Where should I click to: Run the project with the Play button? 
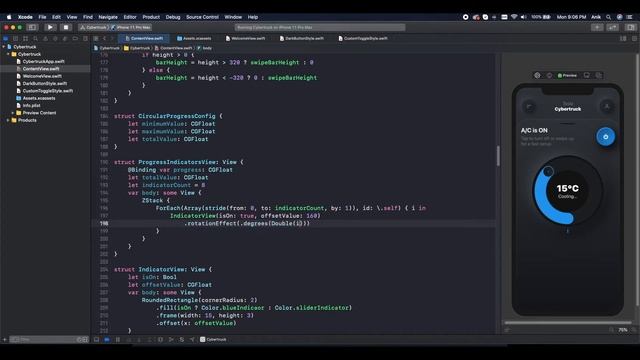click(x=50, y=27)
